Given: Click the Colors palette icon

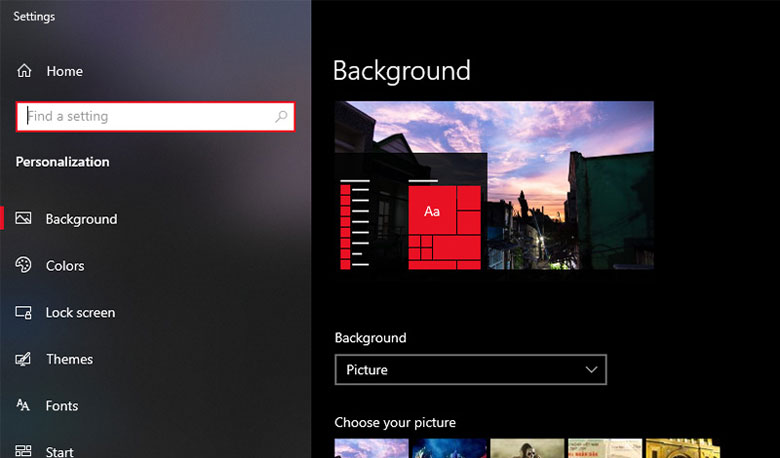Looking at the screenshot, I should click(24, 265).
